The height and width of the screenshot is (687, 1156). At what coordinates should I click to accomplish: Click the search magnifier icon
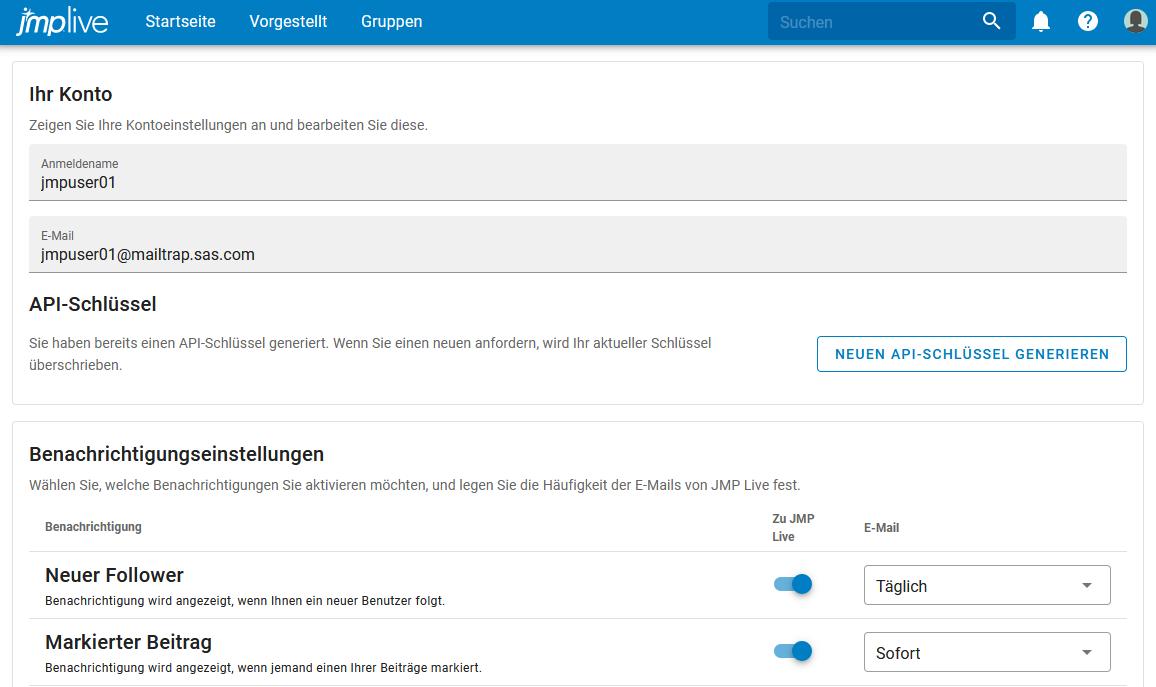coord(991,20)
